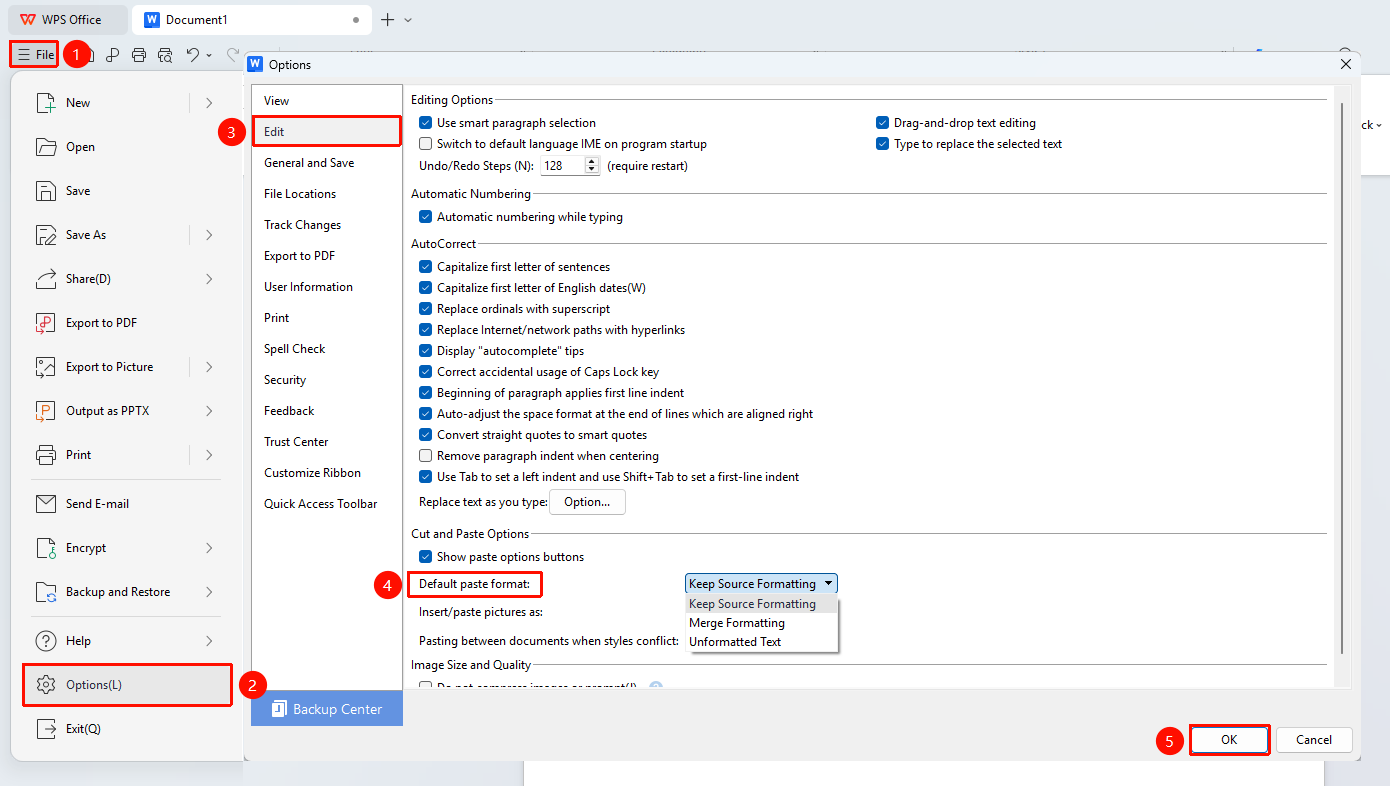Expand the new tab dropdown arrow
The image size is (1390, 786).
click(408, 20)
